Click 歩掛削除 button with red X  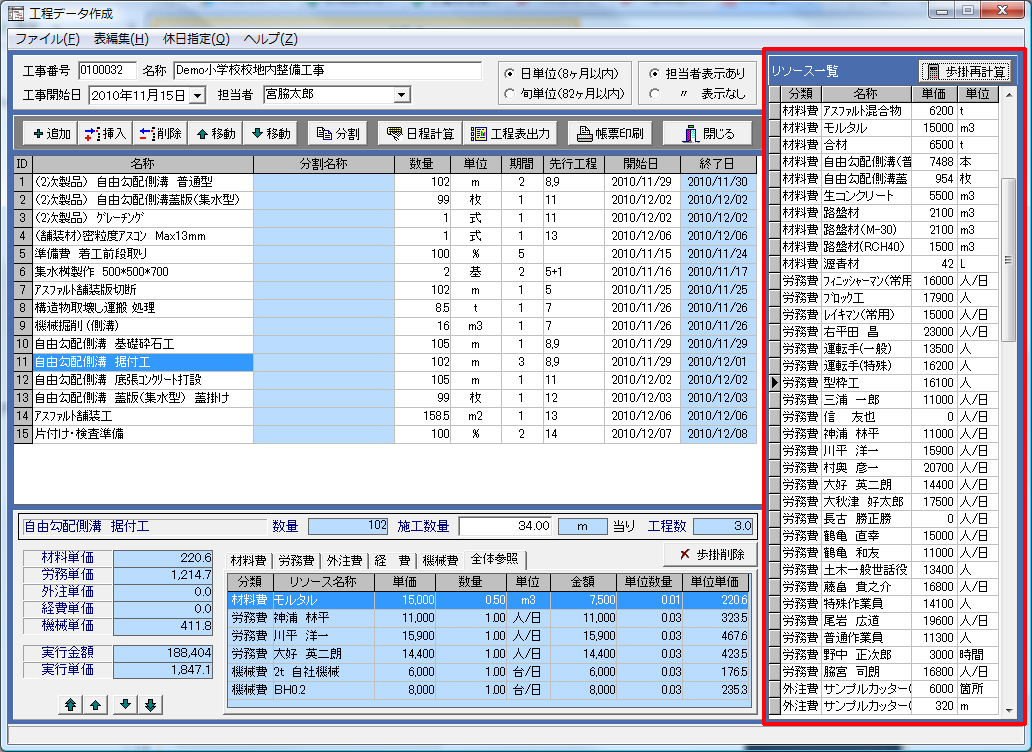[x=710, y=555]
